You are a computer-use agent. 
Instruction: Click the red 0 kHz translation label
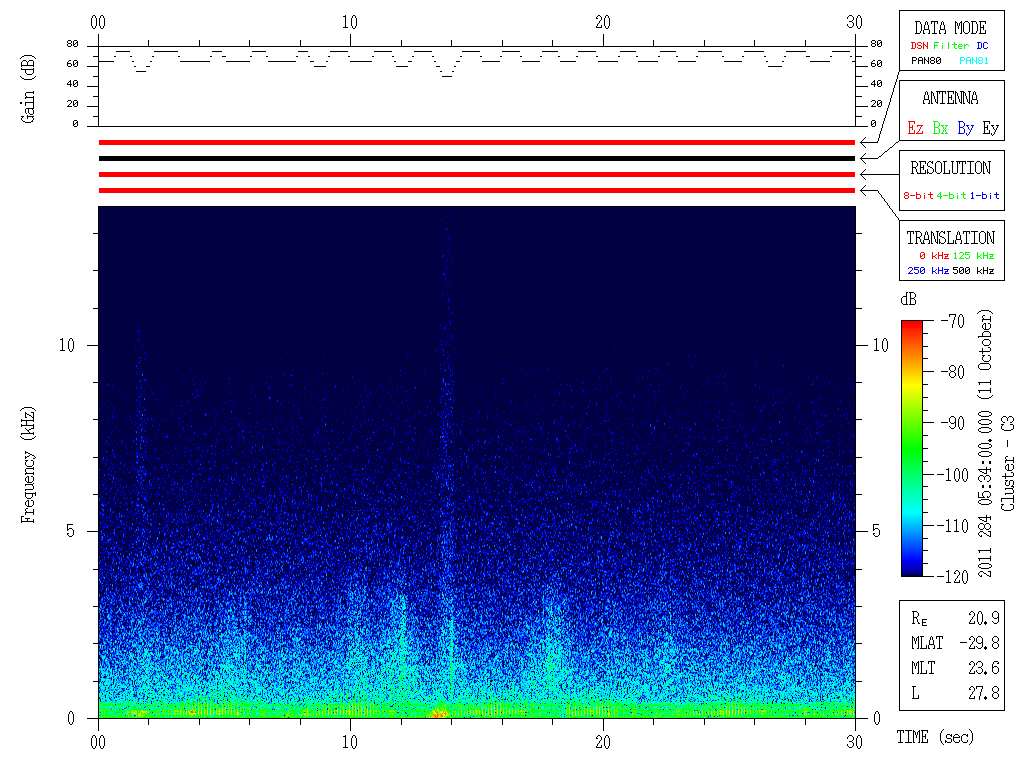click(934, 255)
